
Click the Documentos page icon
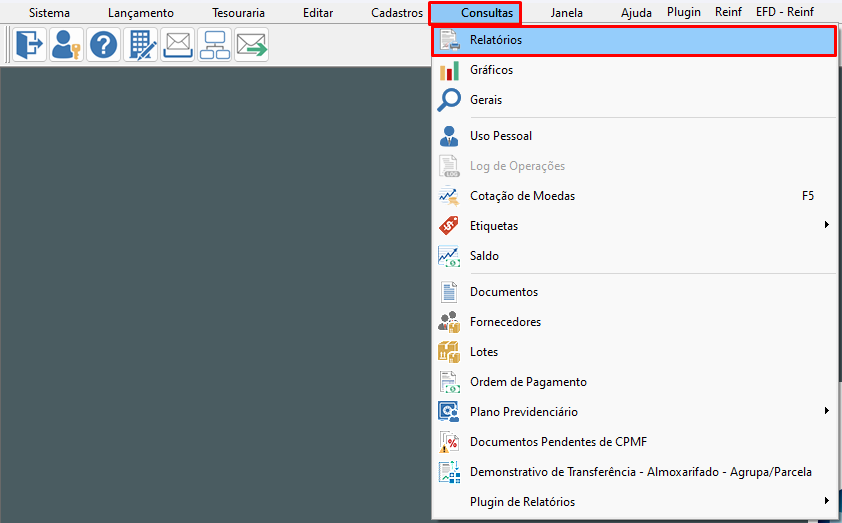[449, 292]
